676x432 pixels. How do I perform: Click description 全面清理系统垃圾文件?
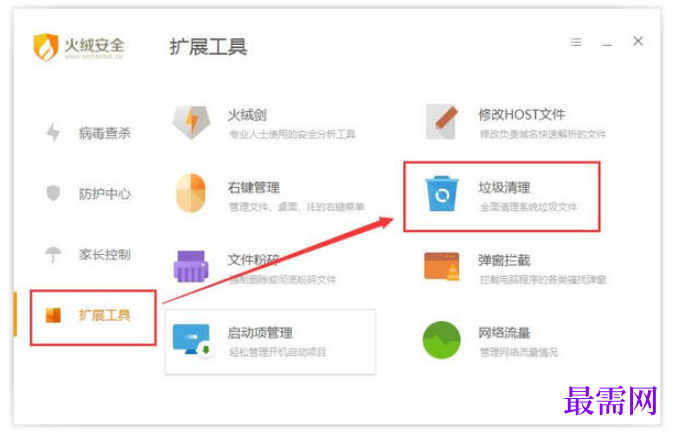(529, 207)
